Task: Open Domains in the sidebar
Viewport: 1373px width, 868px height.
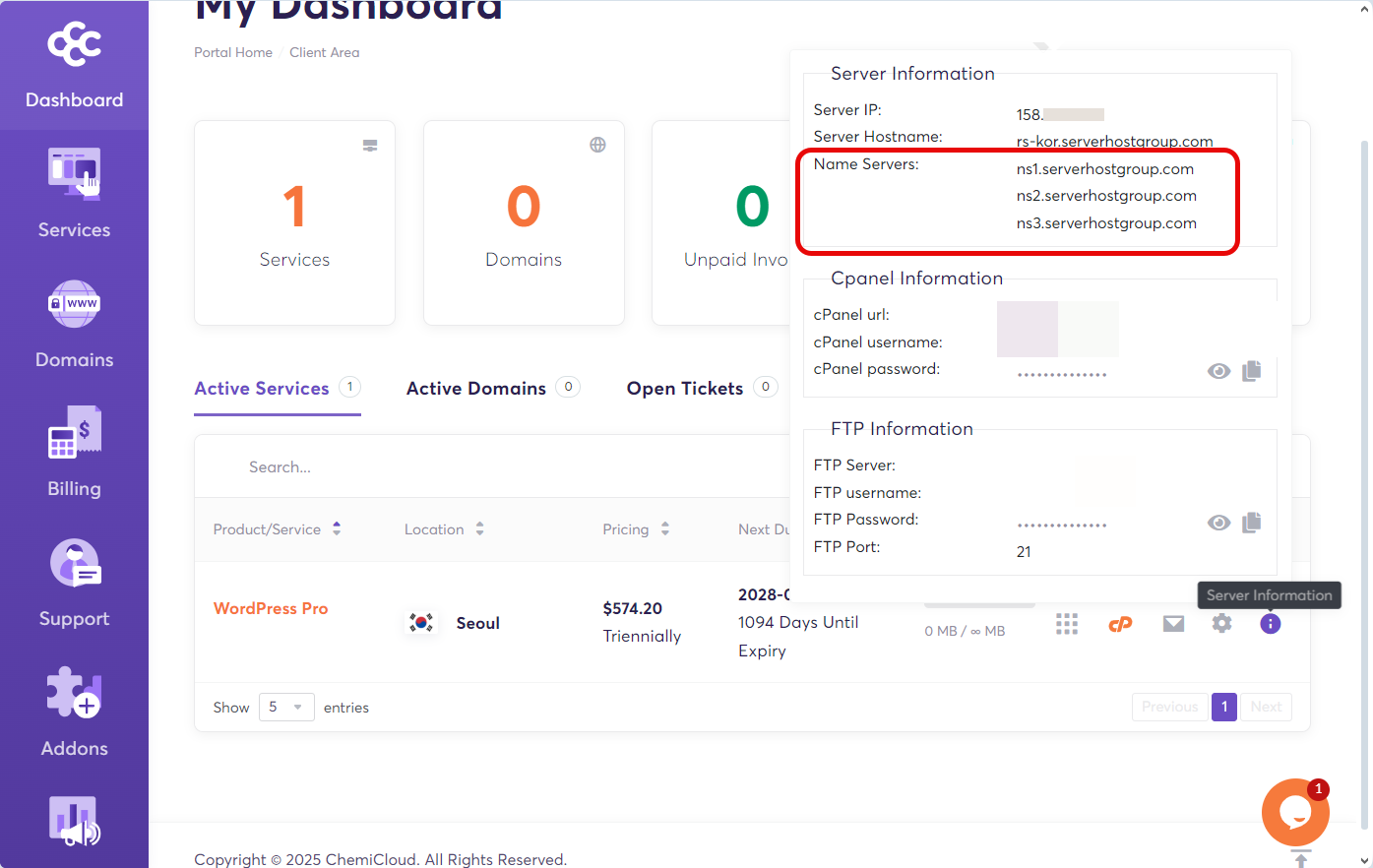Action: (x=74, y=324)
